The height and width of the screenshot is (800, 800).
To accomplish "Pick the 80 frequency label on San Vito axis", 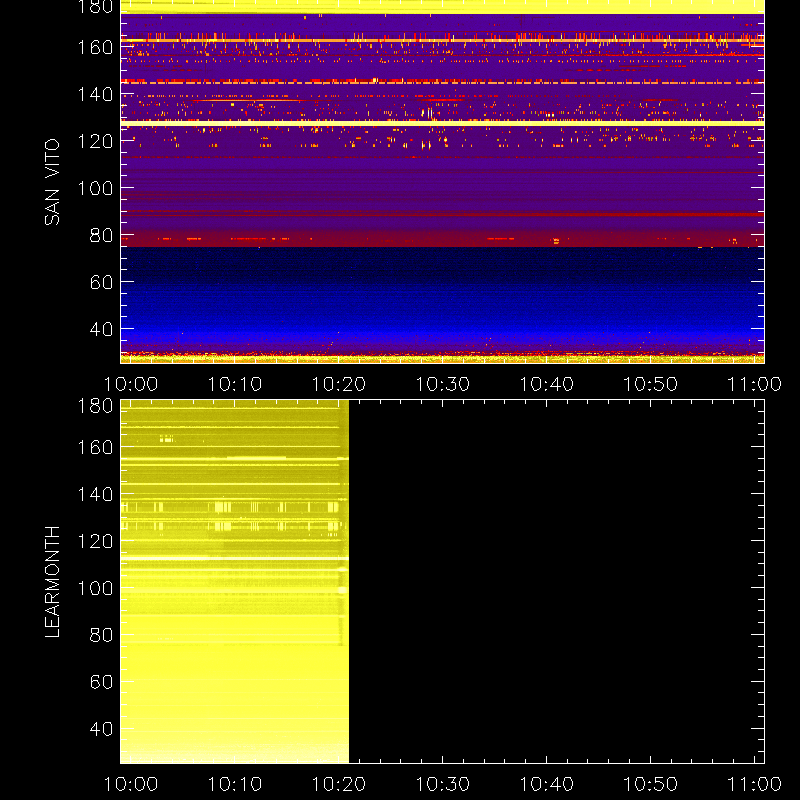I will coord(102,235).
